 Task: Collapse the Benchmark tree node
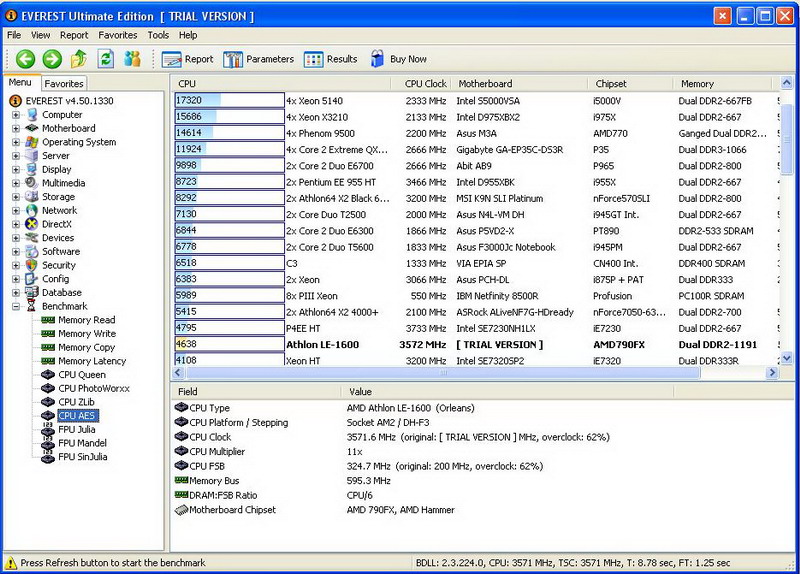(16, 307)
